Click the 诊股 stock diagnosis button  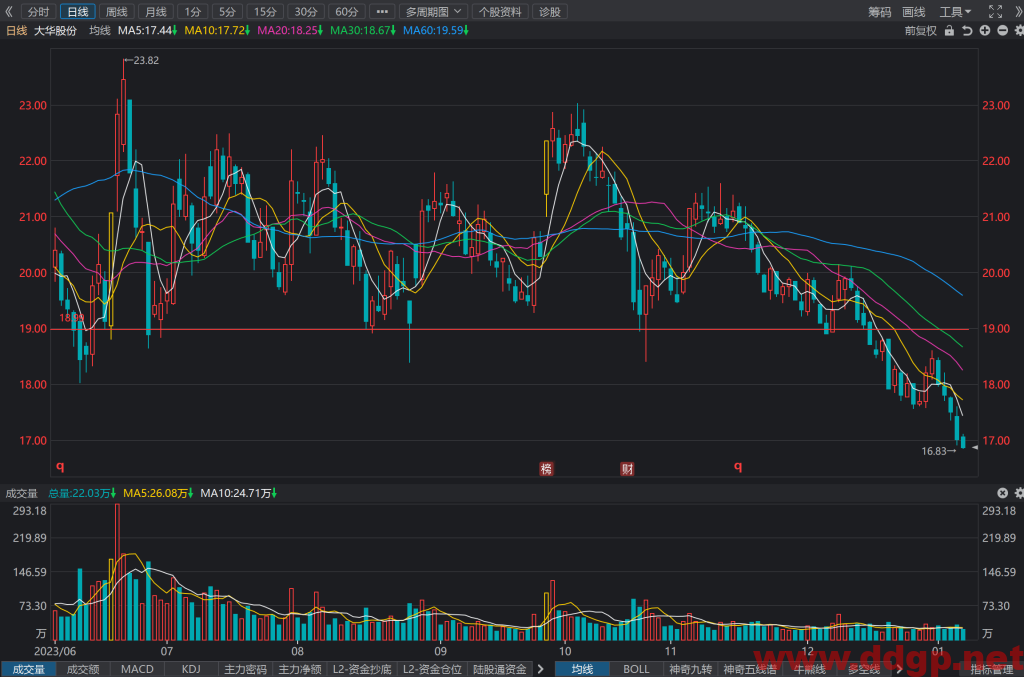550,12
